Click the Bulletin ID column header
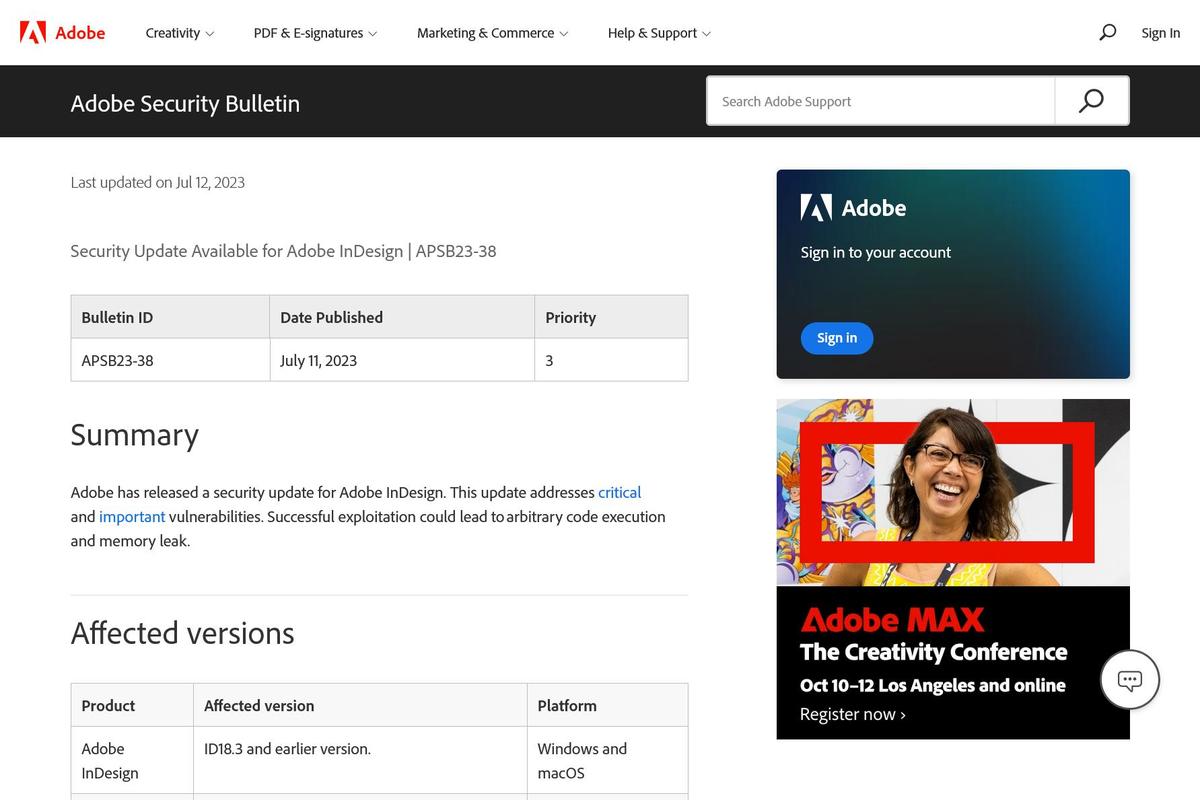 (170, 317)
